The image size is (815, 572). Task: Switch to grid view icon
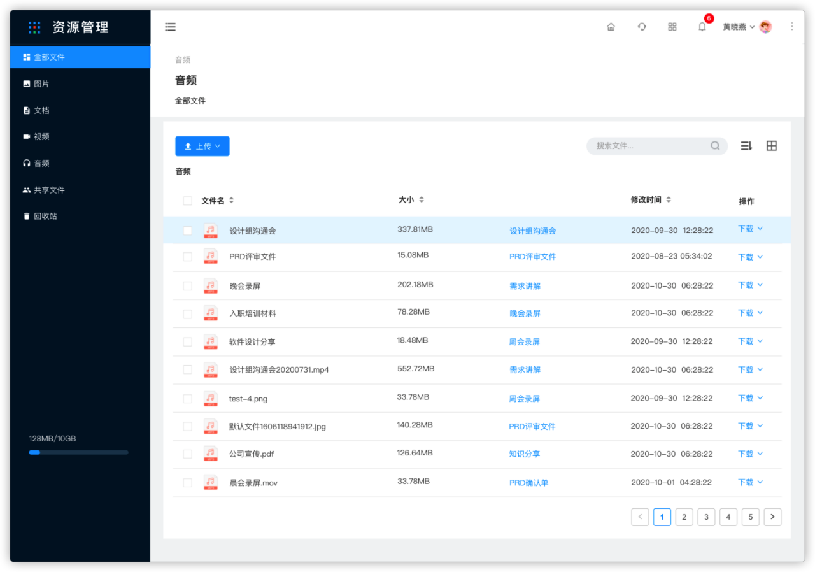tap(772, 146)
